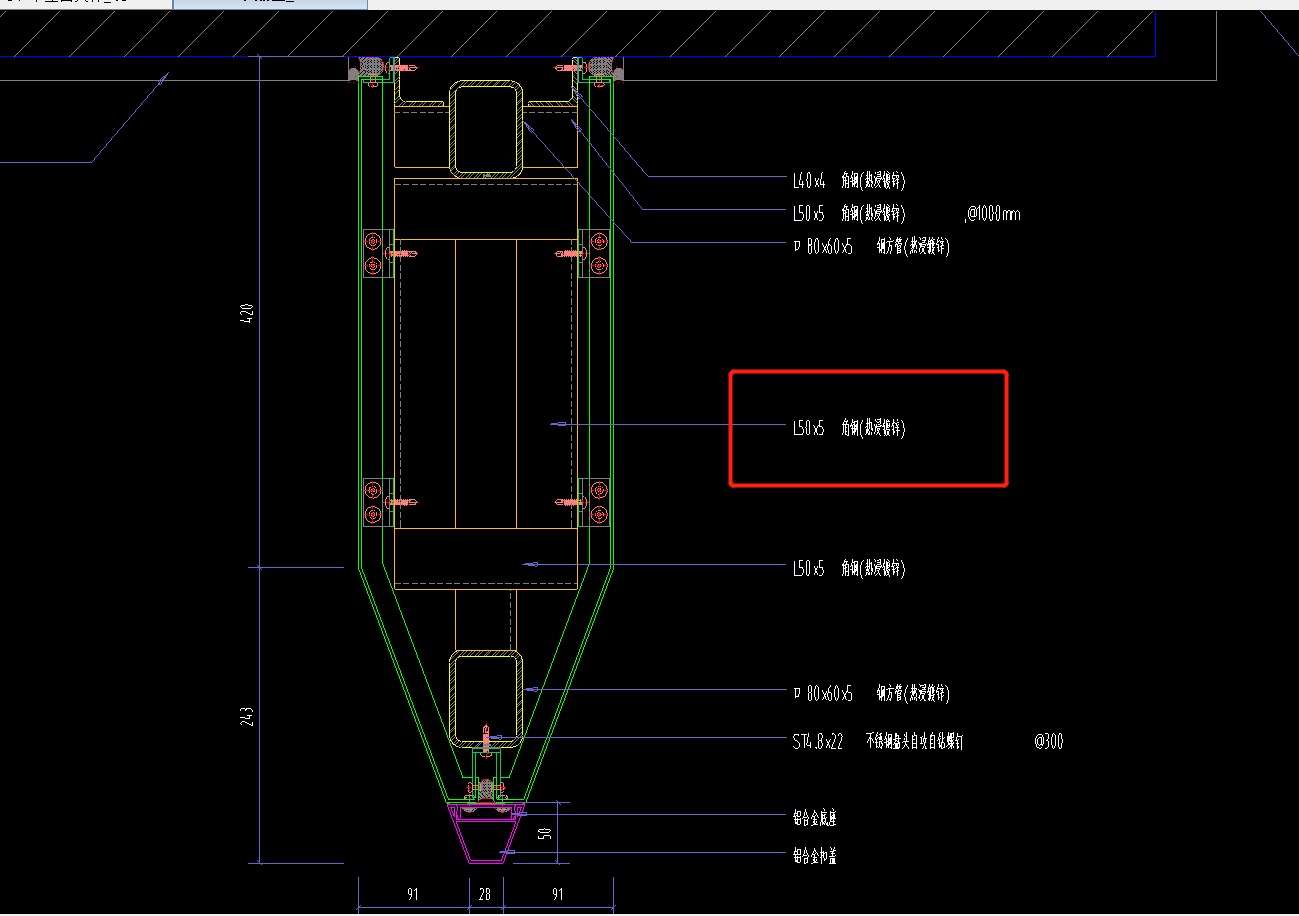Select the upper hatched square steel tube section
Image resolution: width=1299 pixels, height=916 pixels.
pos(485,129)
